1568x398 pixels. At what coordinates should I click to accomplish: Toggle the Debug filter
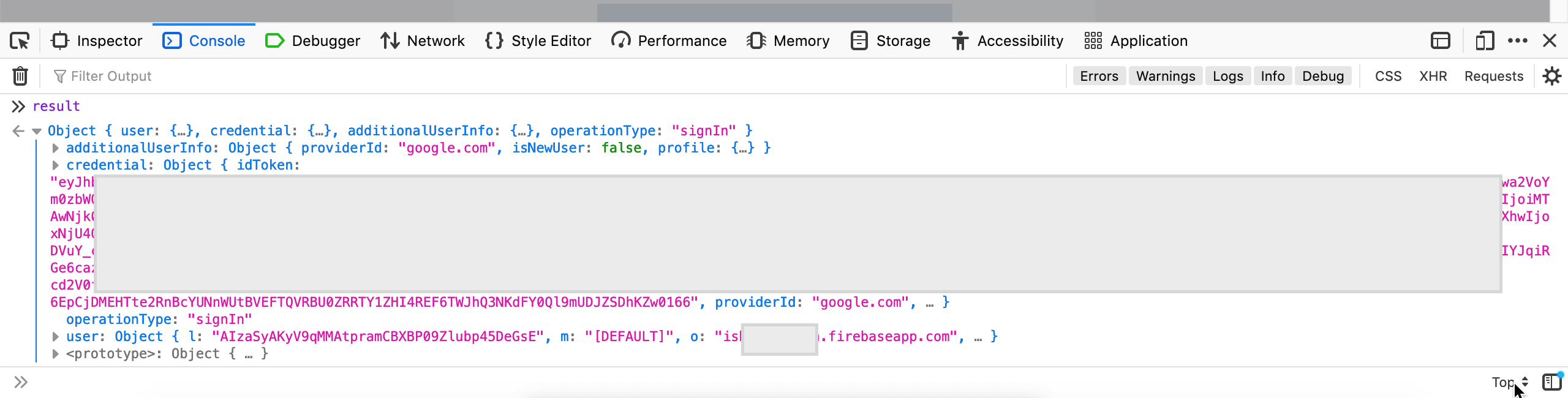click(1323, 77)
